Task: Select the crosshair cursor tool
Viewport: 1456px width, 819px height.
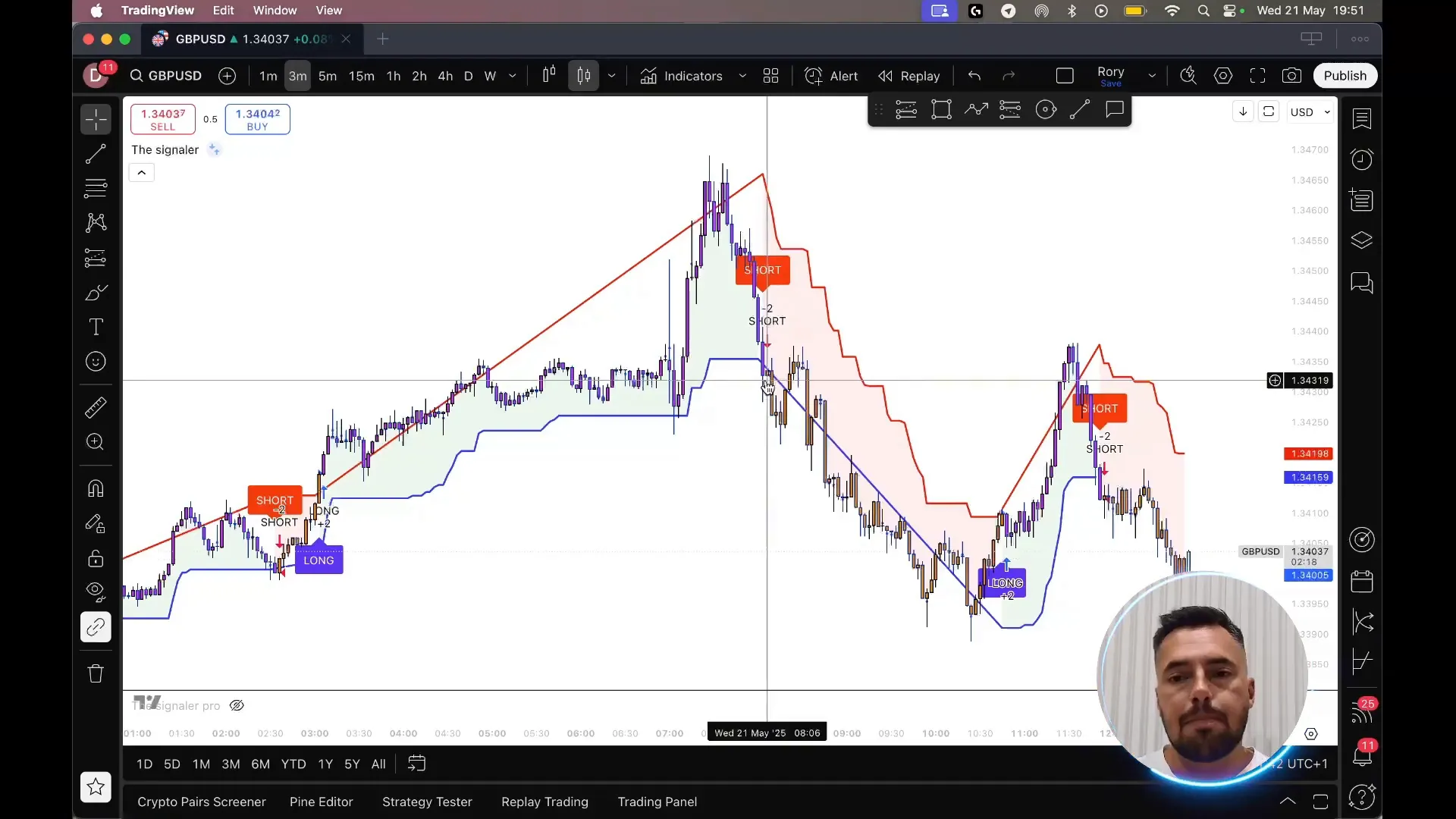Action: pos(96,120)
